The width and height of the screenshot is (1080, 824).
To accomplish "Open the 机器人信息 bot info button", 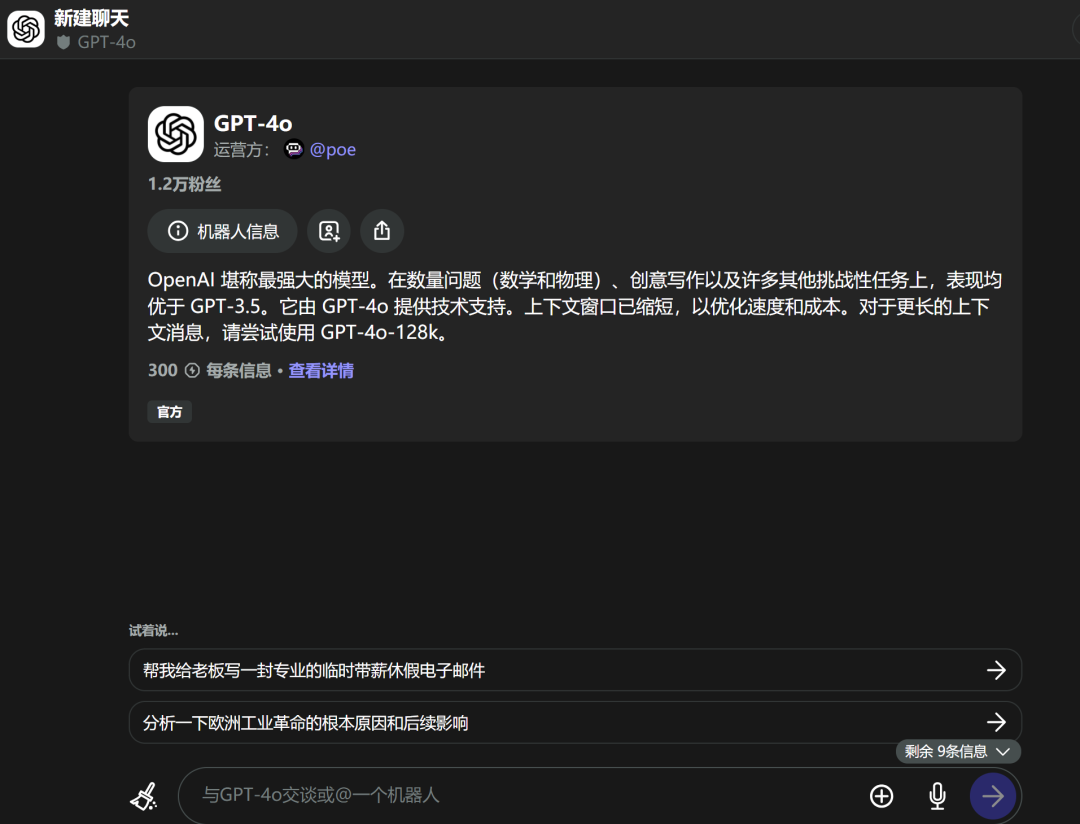I will [x=222, y=231].
